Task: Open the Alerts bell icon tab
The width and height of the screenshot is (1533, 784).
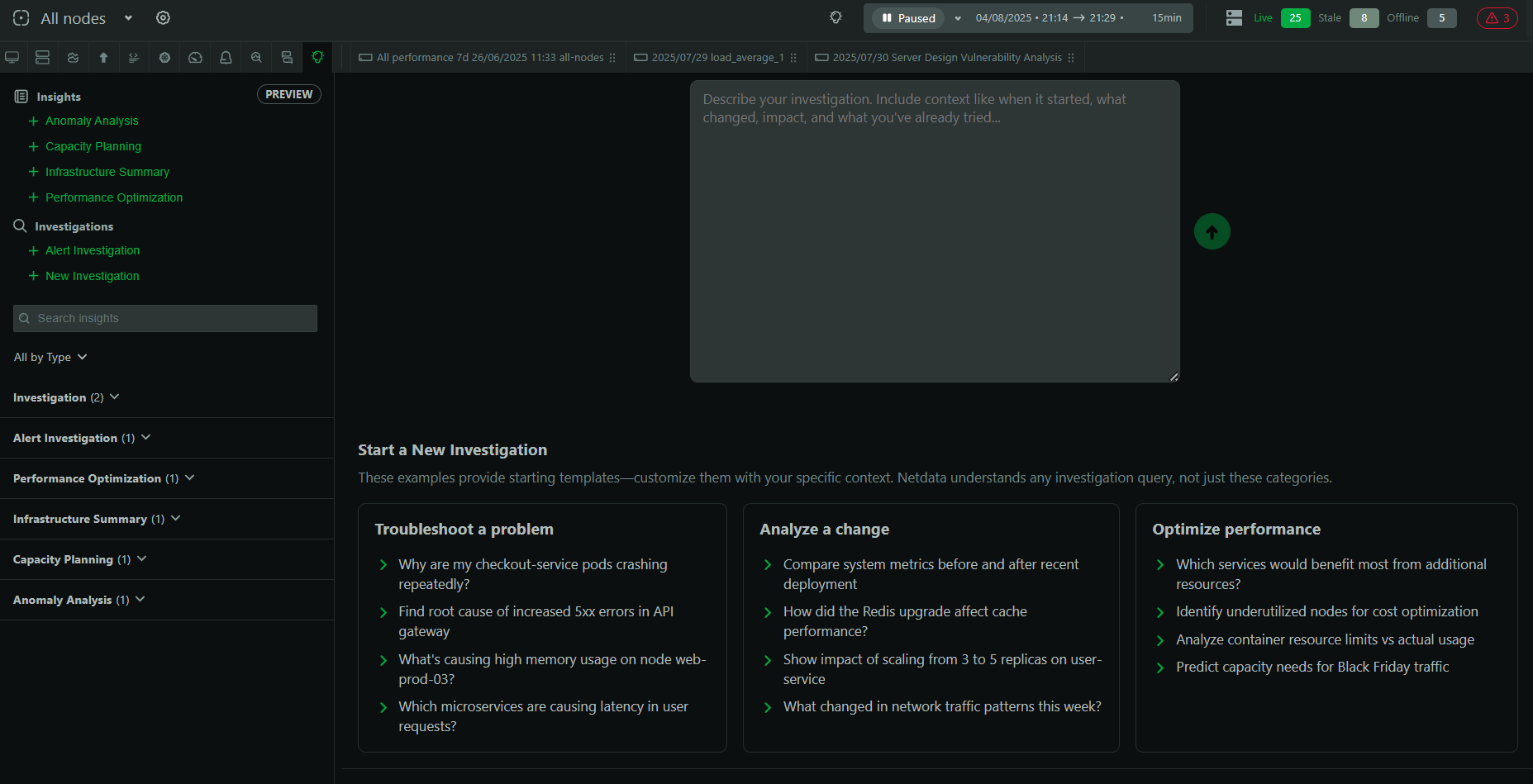Action: [x=226, y=57]
